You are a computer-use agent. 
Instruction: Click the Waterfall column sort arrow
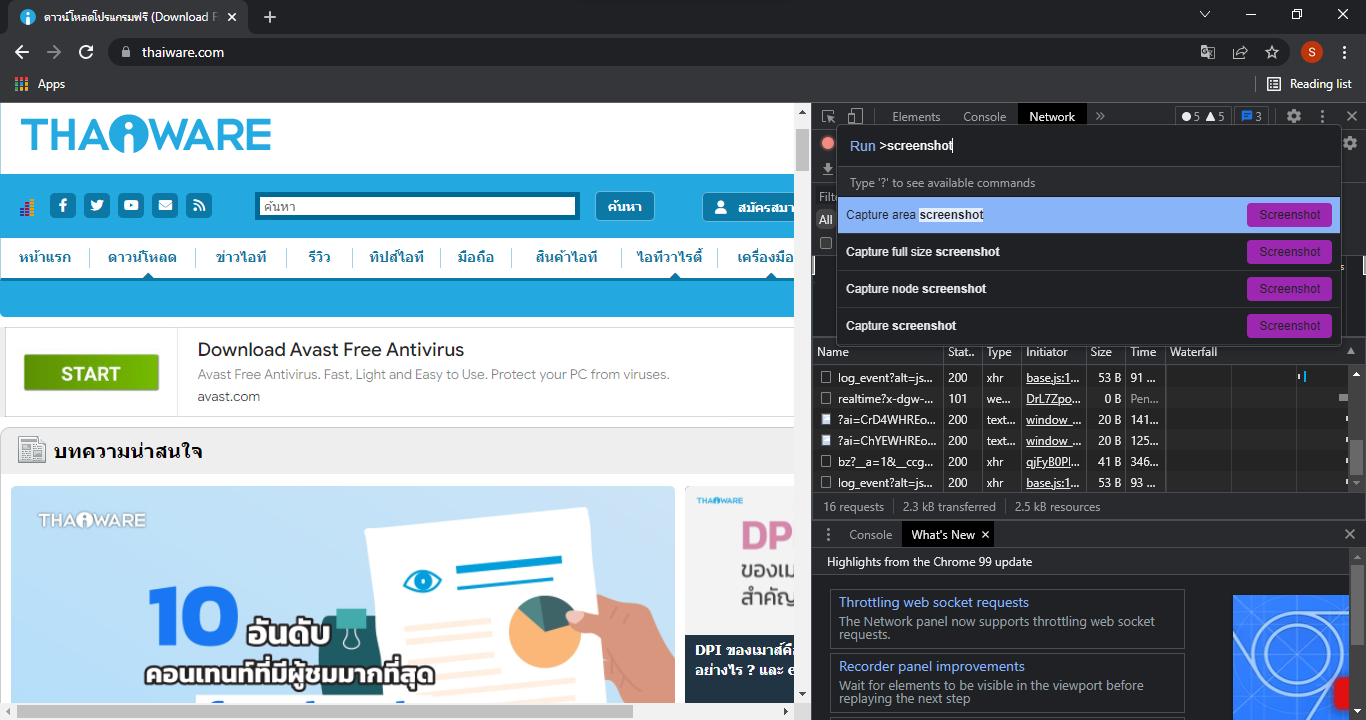1352,352
